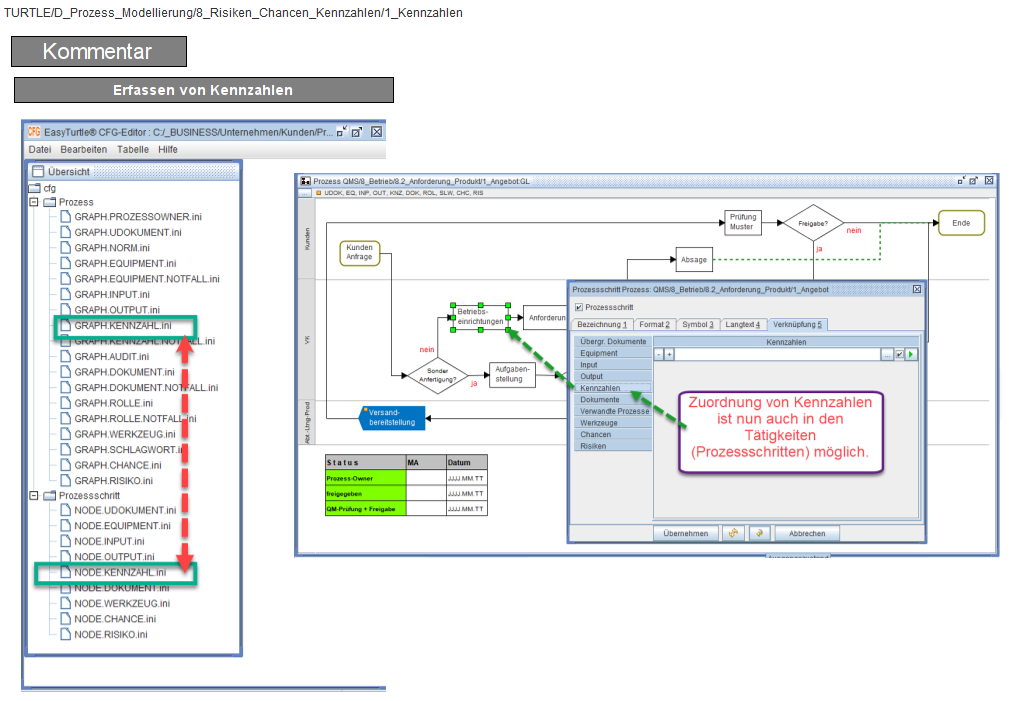Select Equipment in link list

click(613, 353)
